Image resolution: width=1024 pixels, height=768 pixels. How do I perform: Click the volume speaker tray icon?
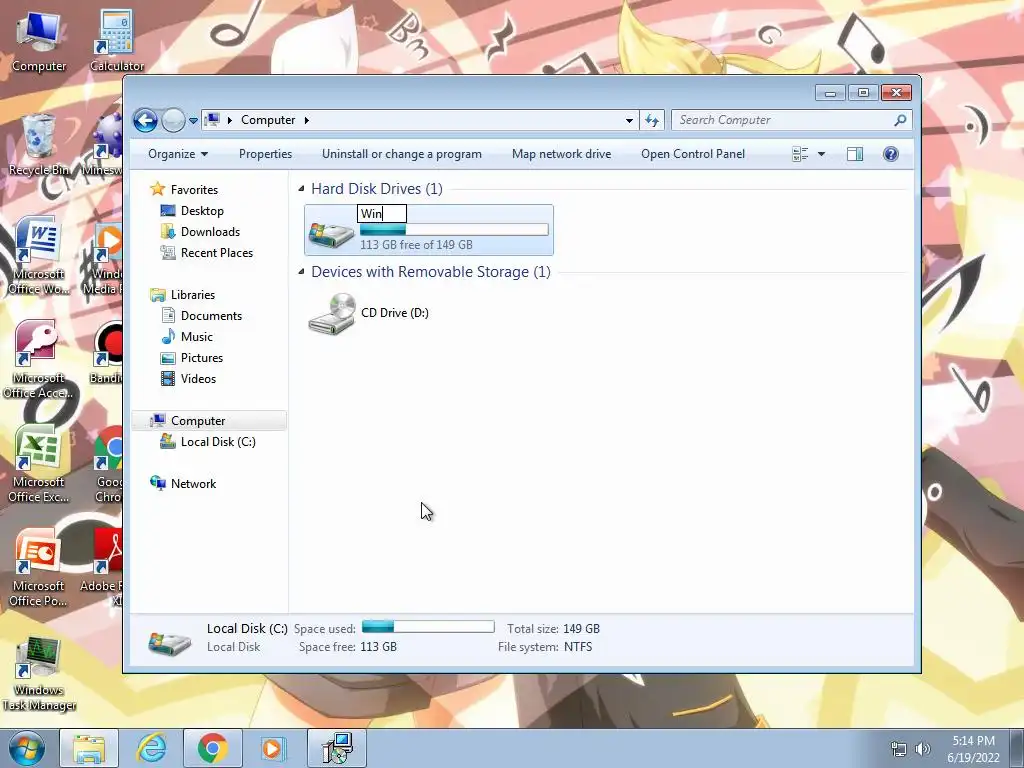(x=922, y=749)
